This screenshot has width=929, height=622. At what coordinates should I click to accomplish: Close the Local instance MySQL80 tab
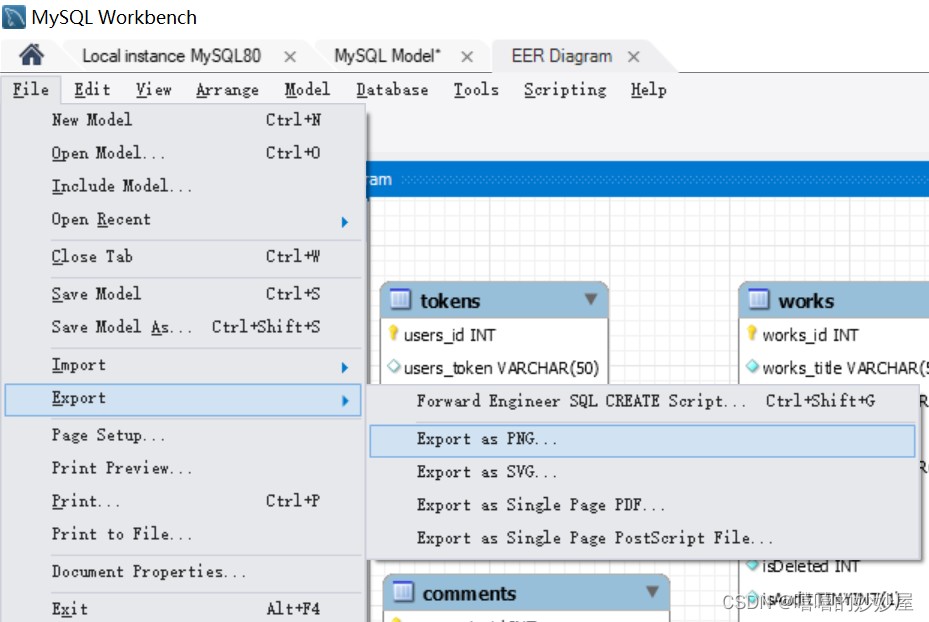(x=290, y=57)
